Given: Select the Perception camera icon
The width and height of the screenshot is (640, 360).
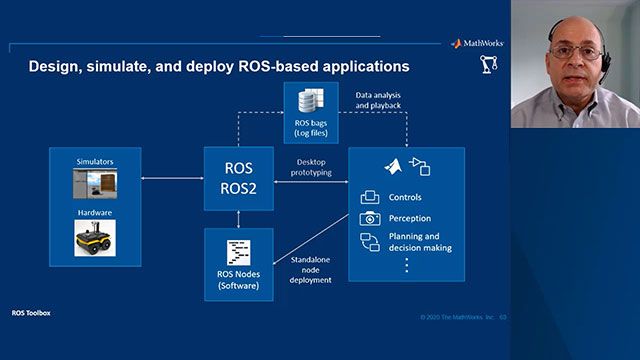Looking at the screenshot, I should click(x=370, y=218).
